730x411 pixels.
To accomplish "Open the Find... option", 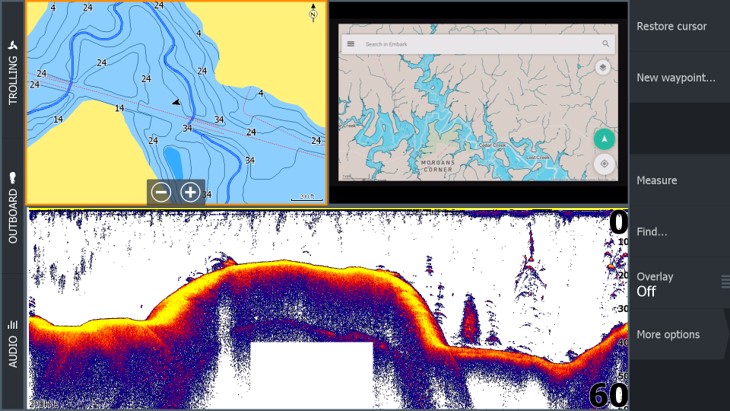I will 677,232.
